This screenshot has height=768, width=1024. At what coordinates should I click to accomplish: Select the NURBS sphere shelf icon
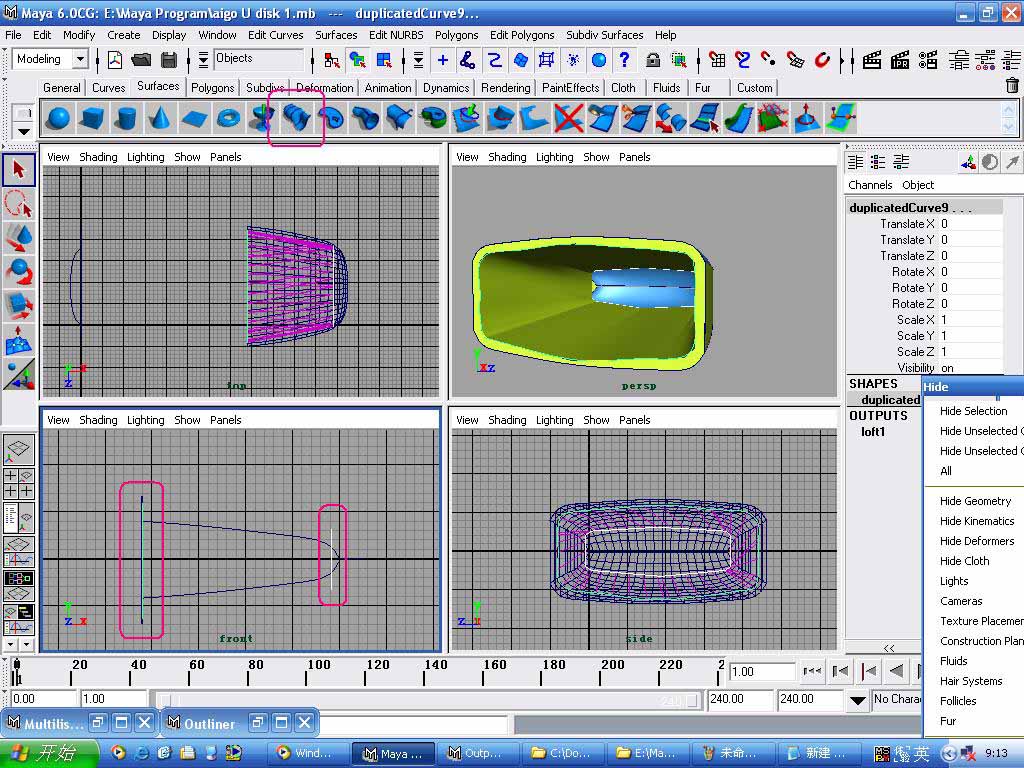(59, 118)
